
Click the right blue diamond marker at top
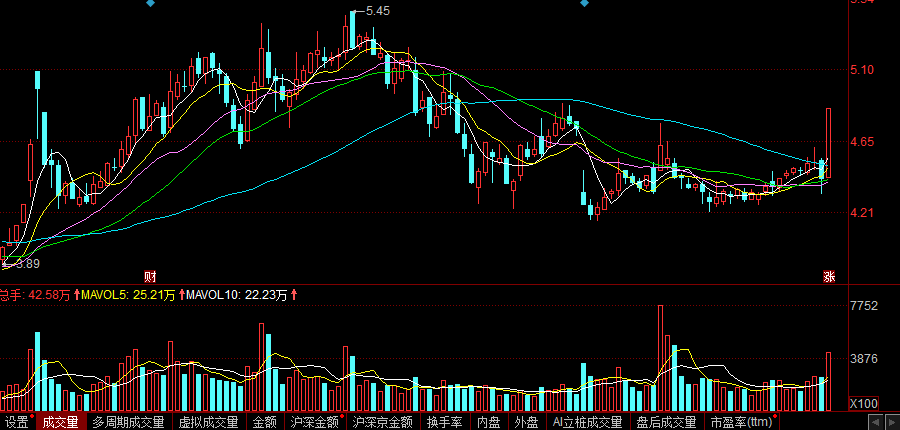584,3
